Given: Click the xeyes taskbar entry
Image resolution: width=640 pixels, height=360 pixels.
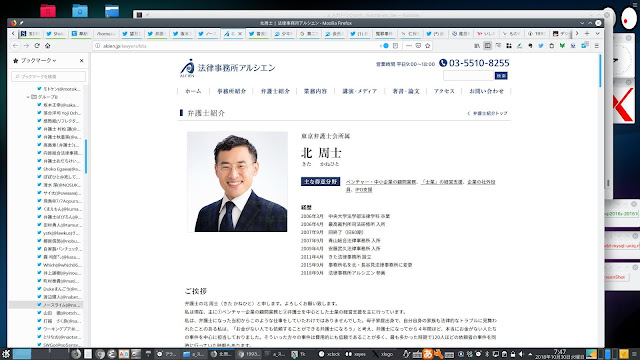Looking at the screenshot, I should 356,354.
